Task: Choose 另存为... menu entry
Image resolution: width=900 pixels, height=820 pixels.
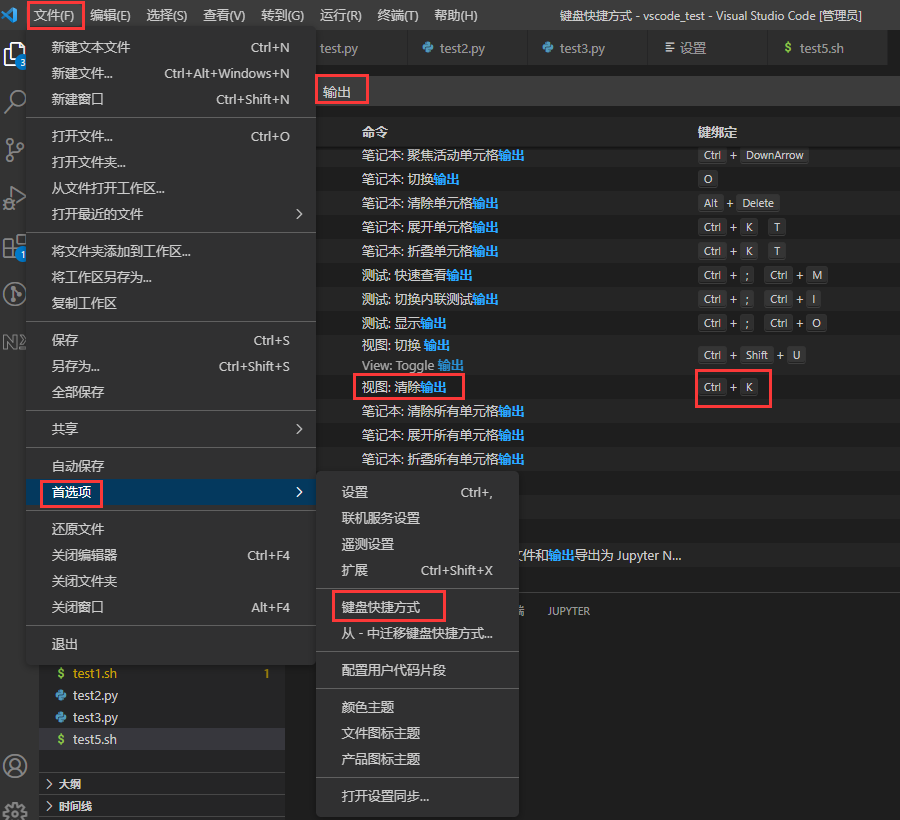Action: [x=170, y=366]
